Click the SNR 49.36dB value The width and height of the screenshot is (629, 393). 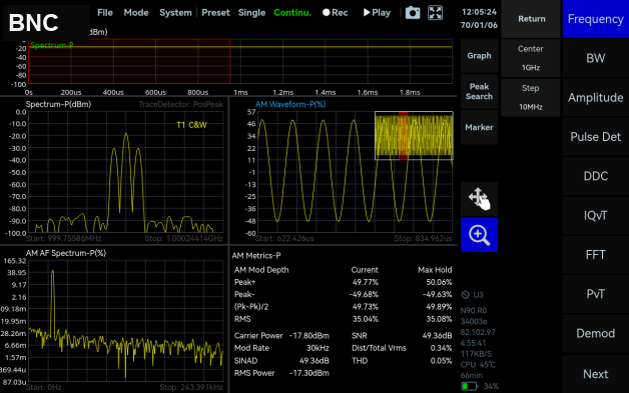[437, 336]
